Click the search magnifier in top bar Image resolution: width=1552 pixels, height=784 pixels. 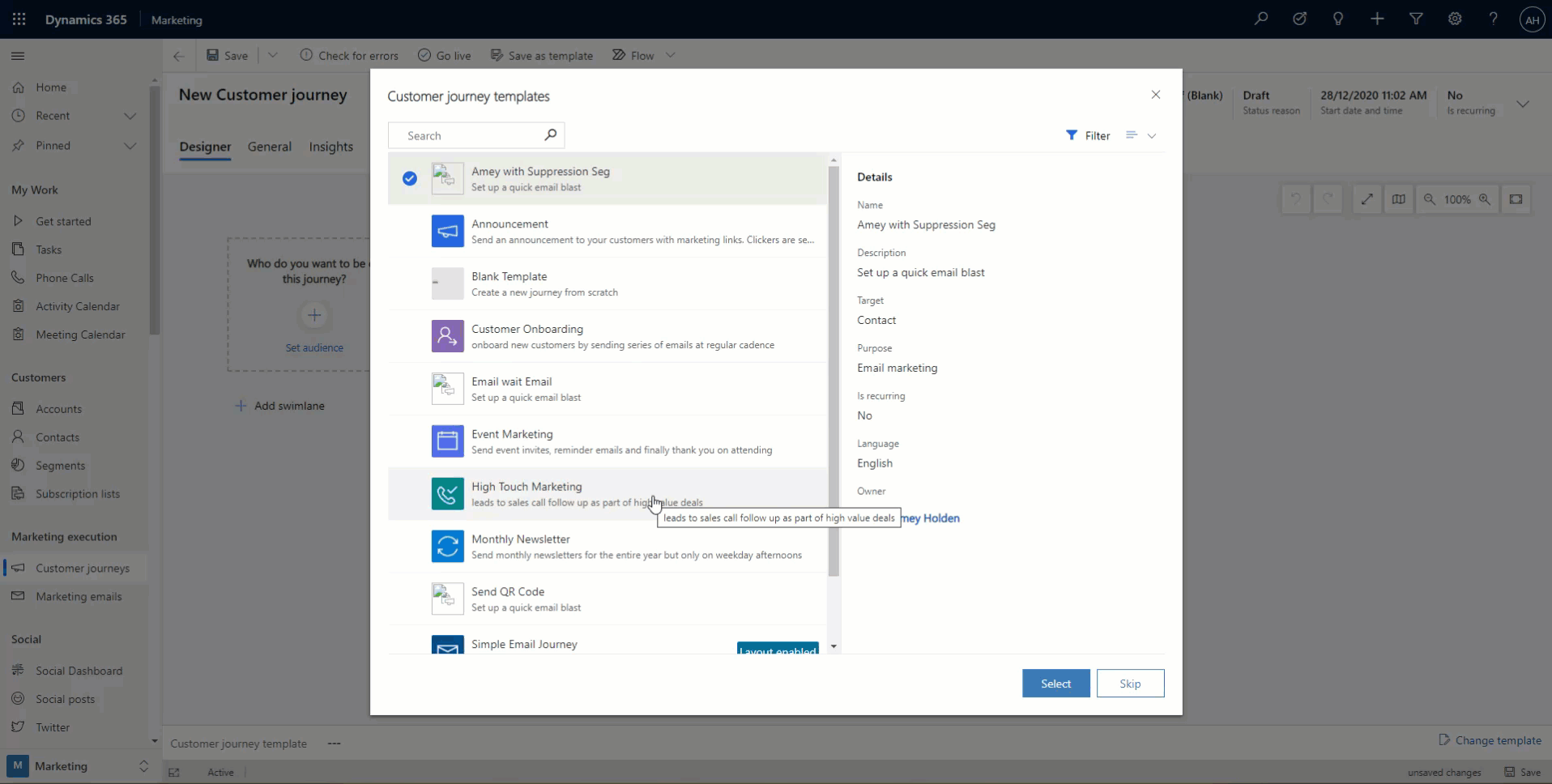point(1260,19)
